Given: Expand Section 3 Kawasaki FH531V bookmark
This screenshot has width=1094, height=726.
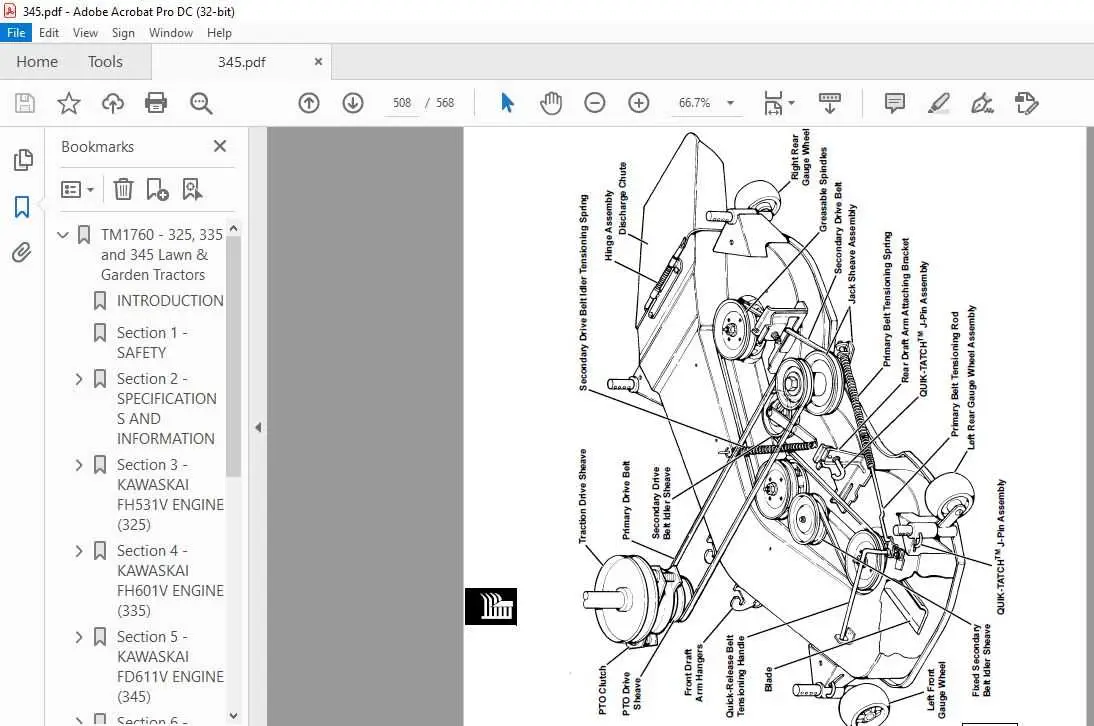Looking at the screenshot, I should (x=79, y=464).
